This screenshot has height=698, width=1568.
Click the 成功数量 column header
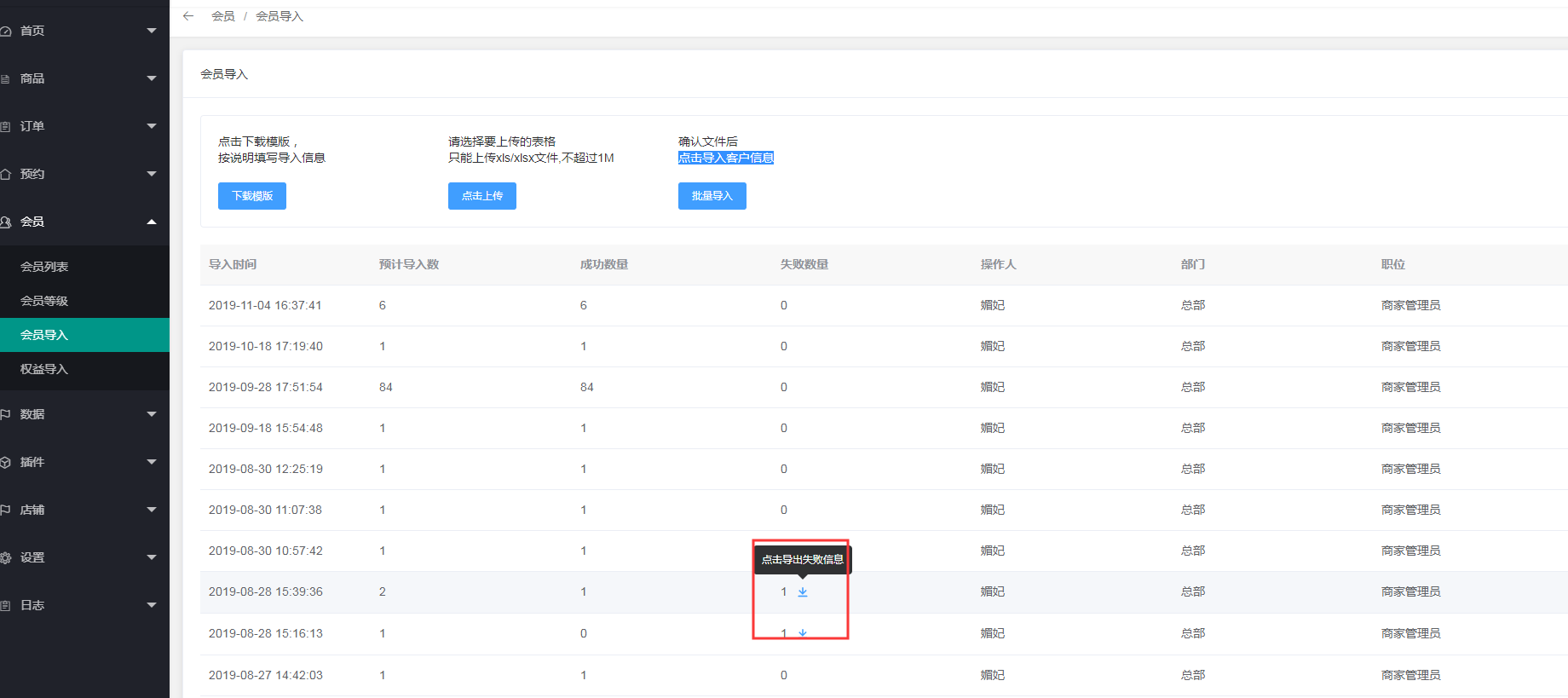(604, 264)
